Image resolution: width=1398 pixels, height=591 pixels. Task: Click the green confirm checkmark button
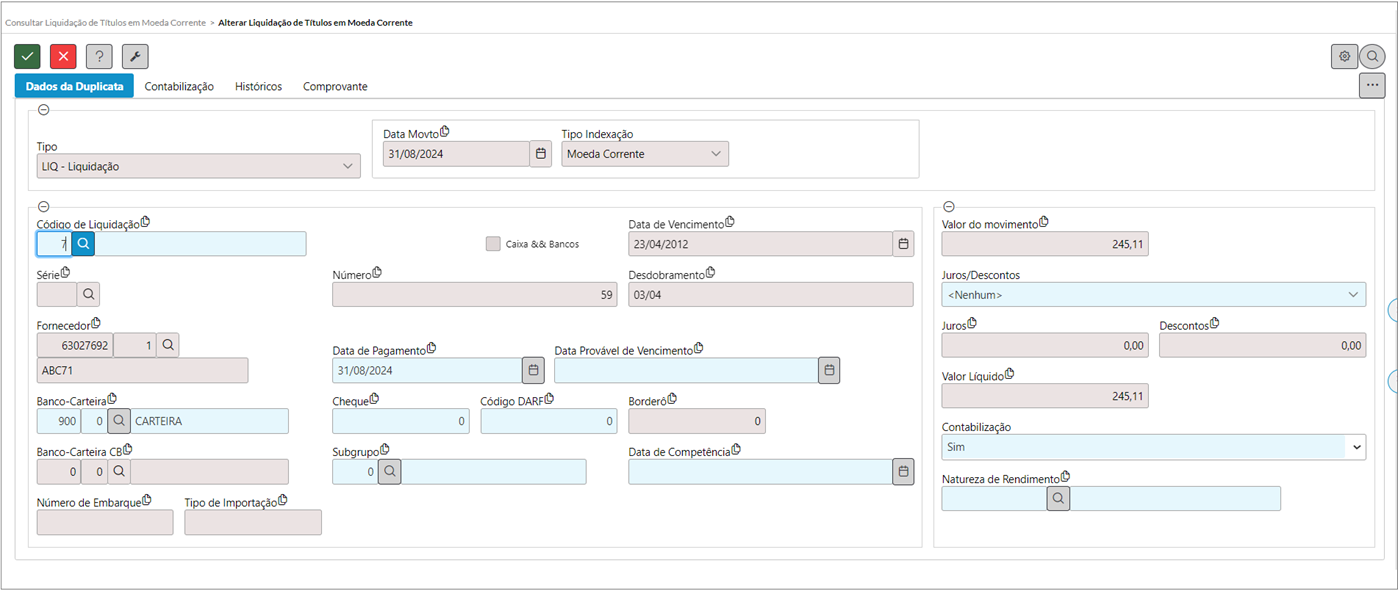tap(27, 57)
